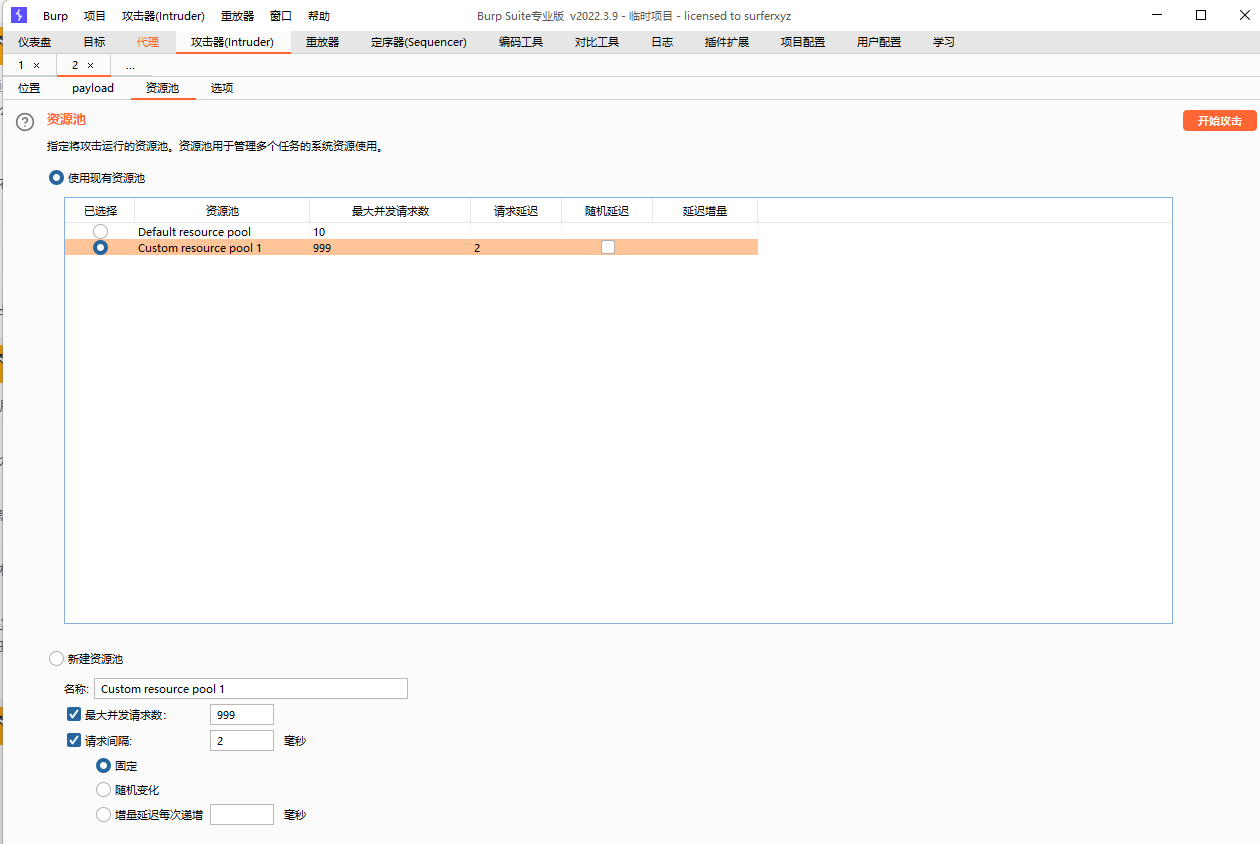1260x844 pixels.
Task: Select the 随机变化 radio option
Action: [103, 790]
